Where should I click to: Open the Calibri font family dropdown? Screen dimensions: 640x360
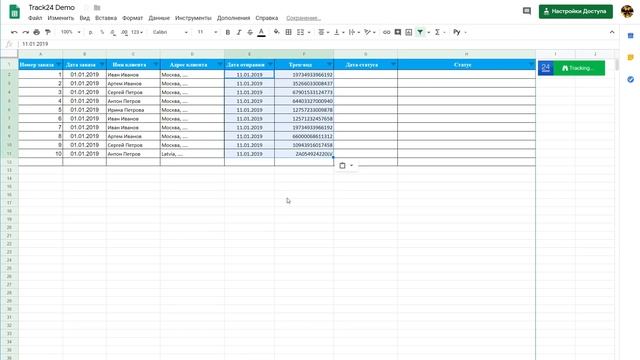tap(170, 32)
